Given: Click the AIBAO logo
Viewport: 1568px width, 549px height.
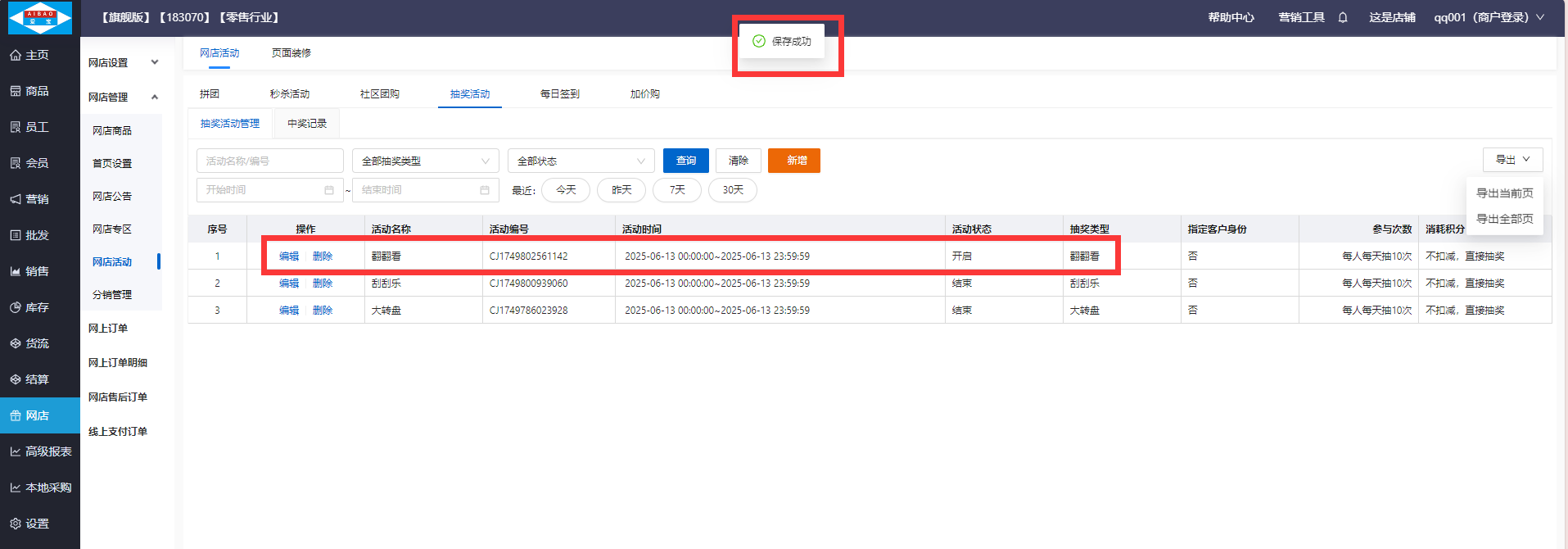Looking at the screenshot, I should (x=39, y=17).
